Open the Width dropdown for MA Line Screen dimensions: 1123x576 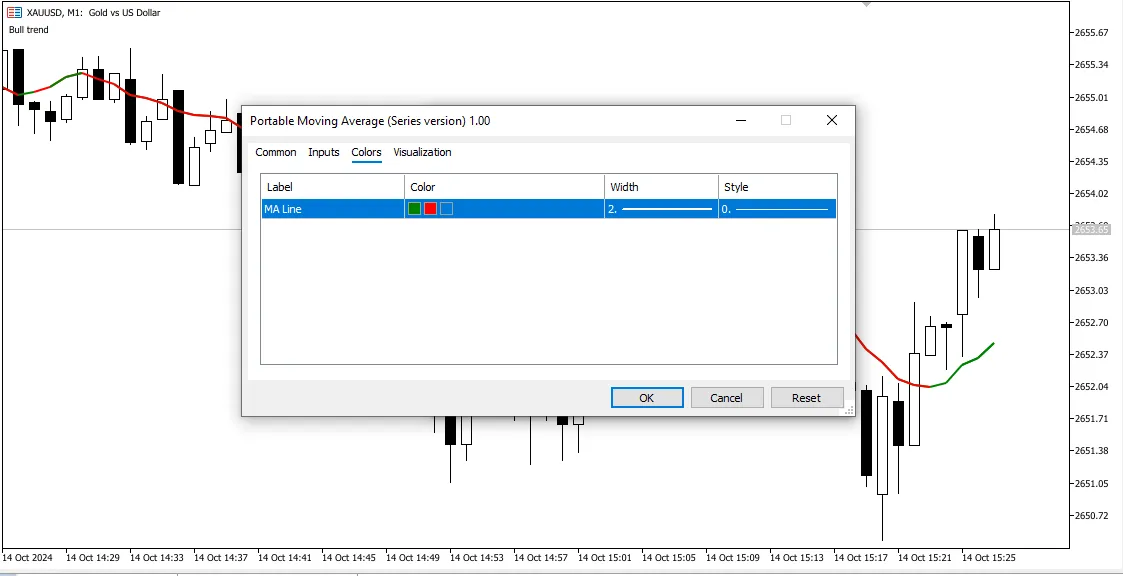point(661,209)
